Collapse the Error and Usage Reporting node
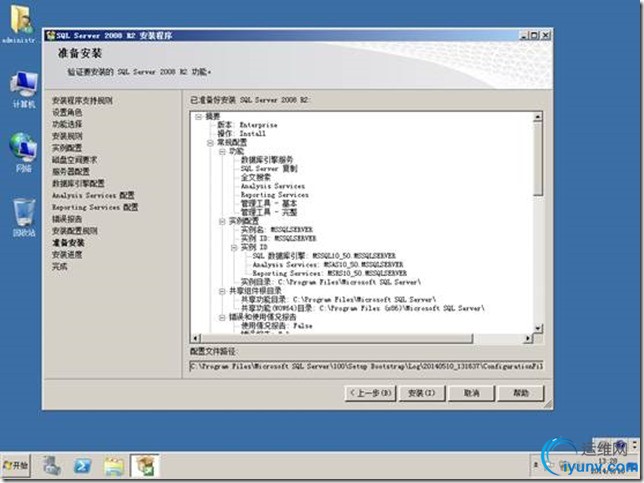 222,317
